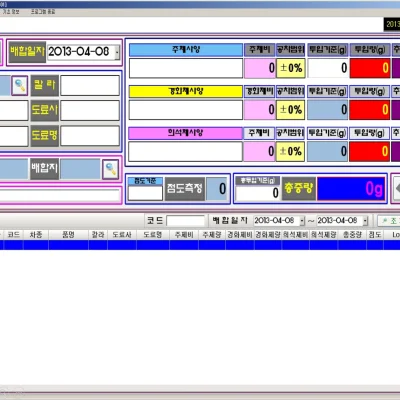Sort by the 차종 column header
This screenshot has width=400, height=400.
tap(36, 235)
